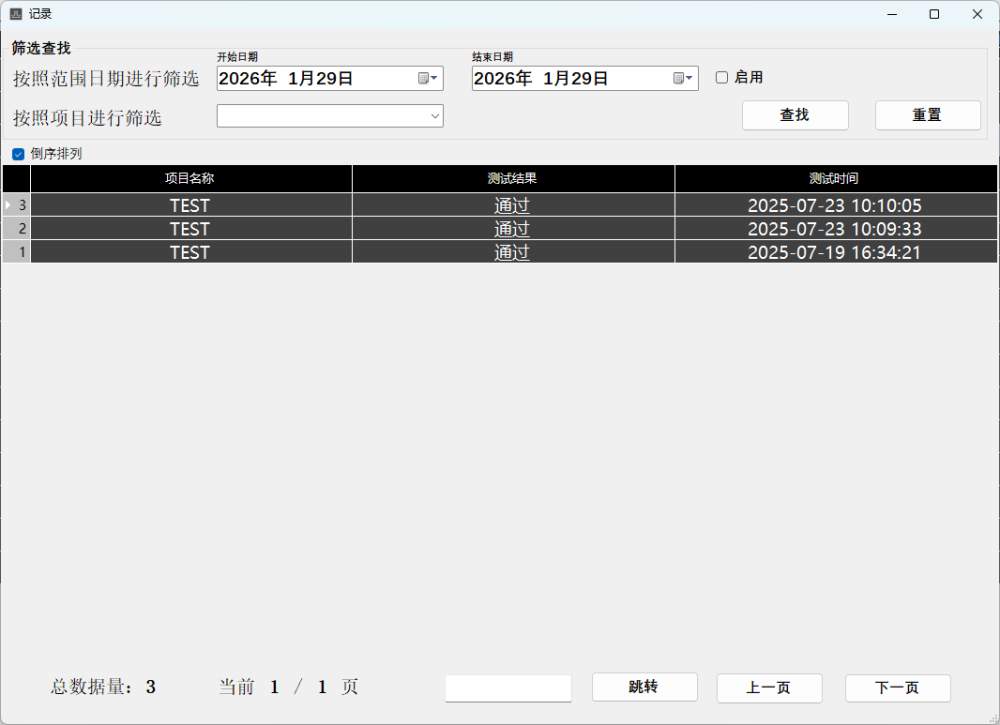The image size is (1000, 725).
Task: Go to previous page with 上一页
Action: click(x=769, y=688)
